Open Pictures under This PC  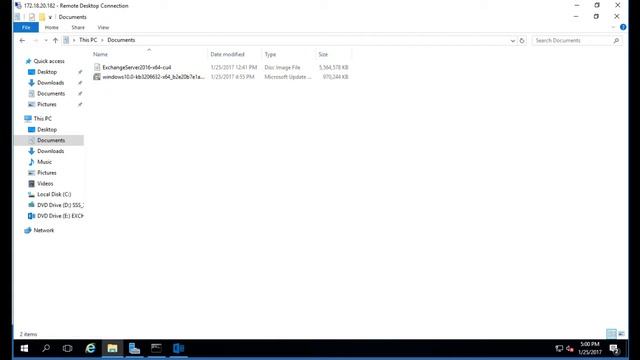(47, 173)
